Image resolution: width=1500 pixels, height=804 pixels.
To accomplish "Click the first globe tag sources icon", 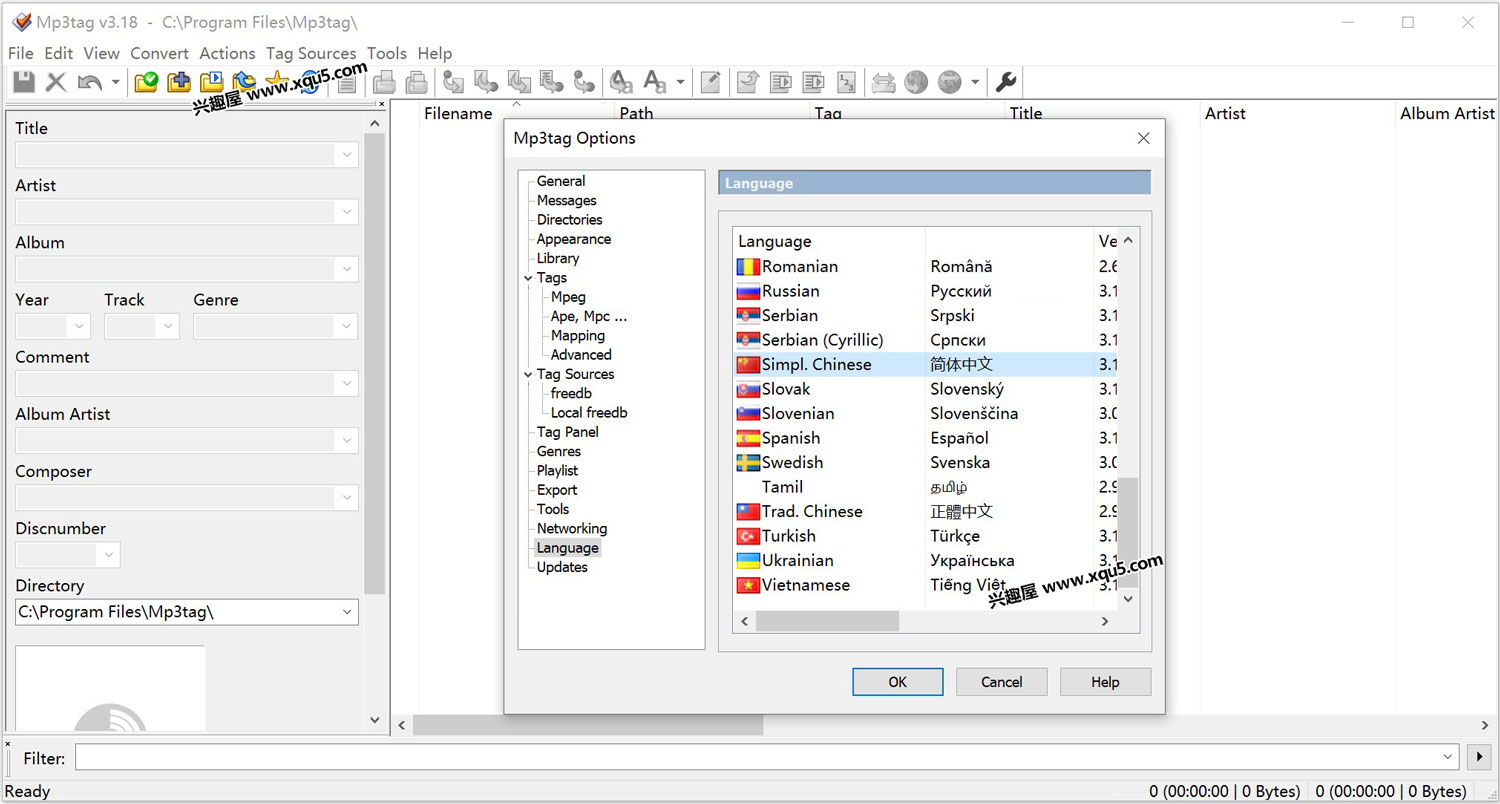I will [x=916, y=82].
